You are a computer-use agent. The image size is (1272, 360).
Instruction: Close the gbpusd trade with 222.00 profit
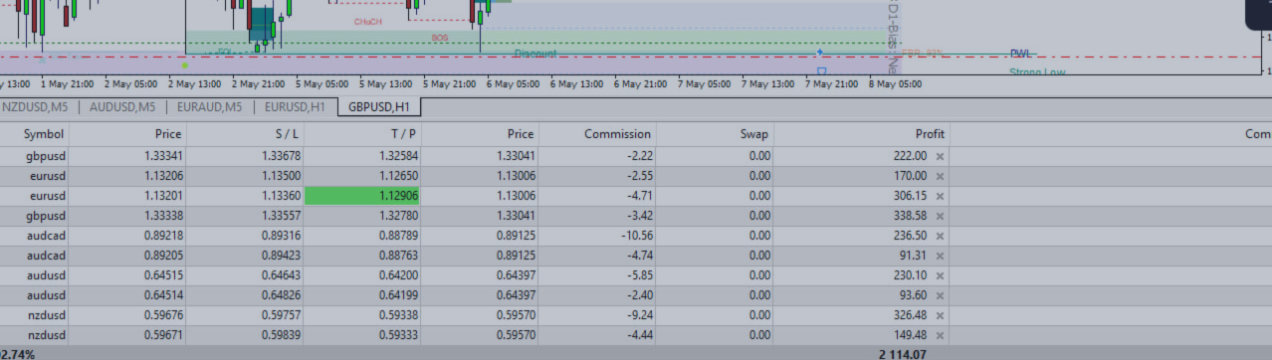pos(940,156)
